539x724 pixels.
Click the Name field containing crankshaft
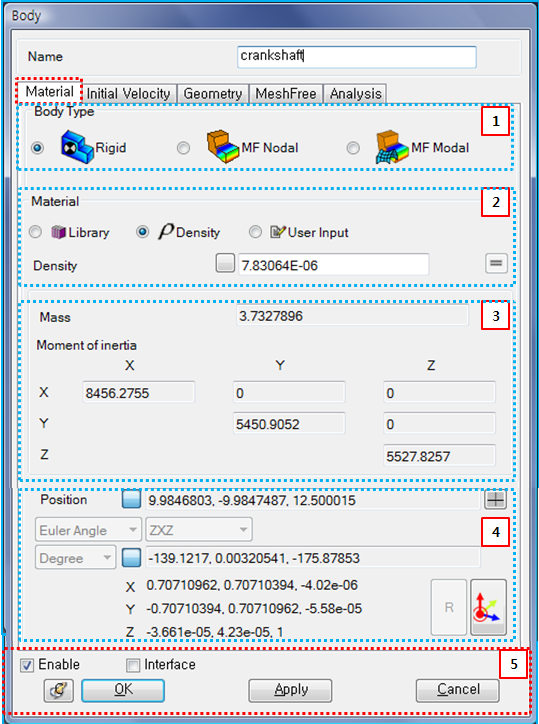click(357, 57)
